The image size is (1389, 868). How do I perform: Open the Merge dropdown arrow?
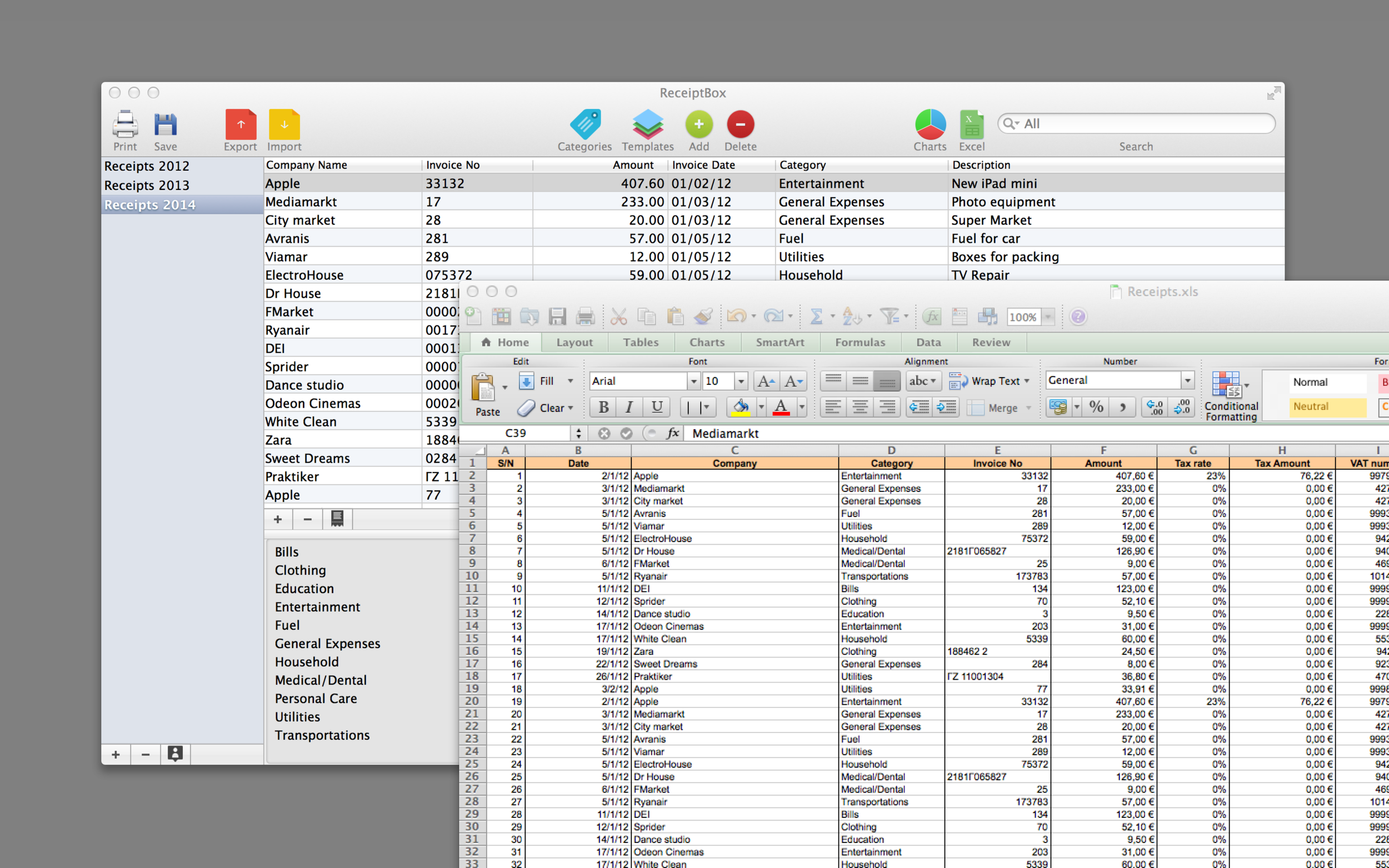[x=1028, y=408]
